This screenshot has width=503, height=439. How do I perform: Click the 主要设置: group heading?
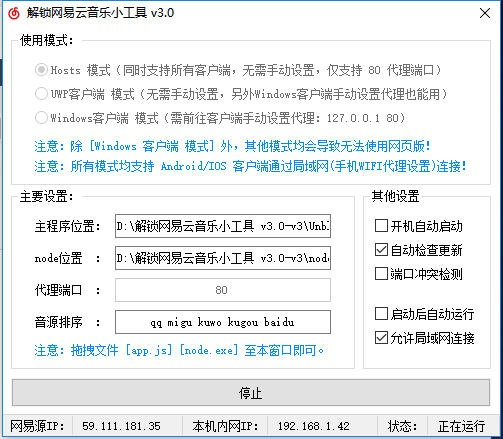click(x=46, y=196)
